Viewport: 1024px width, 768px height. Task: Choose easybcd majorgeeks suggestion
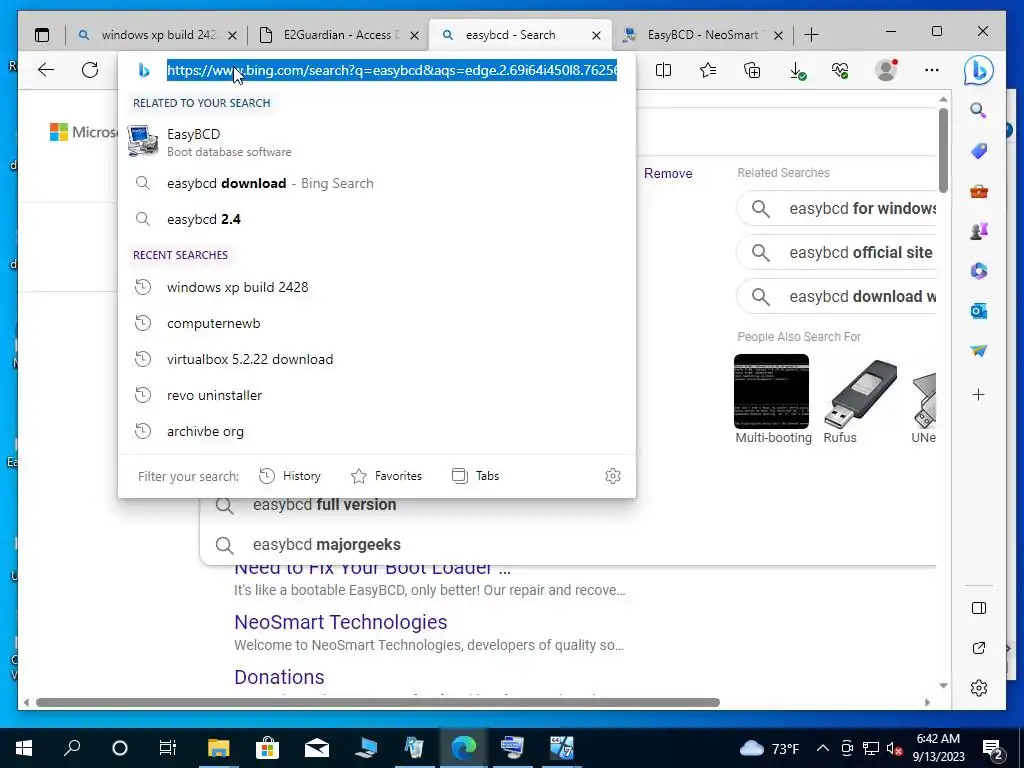tap(327, 545)
